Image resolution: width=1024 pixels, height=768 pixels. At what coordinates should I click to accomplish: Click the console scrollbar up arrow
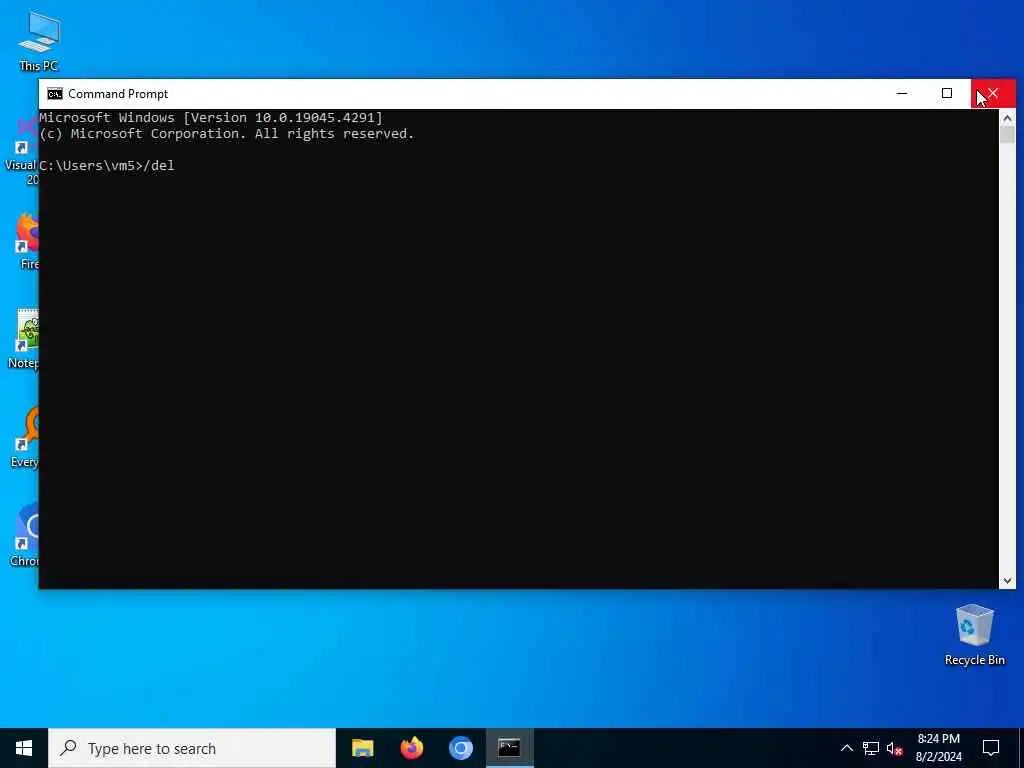[x=1007, y=118]
